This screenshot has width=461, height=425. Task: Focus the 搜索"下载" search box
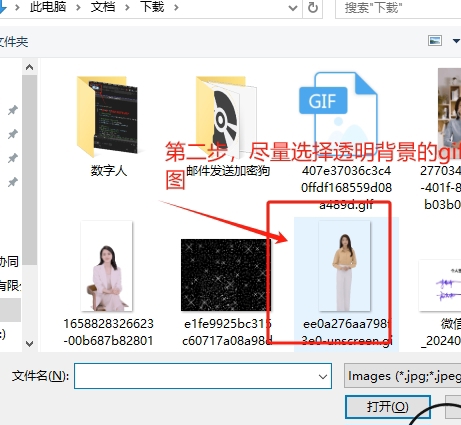point(398,8)
